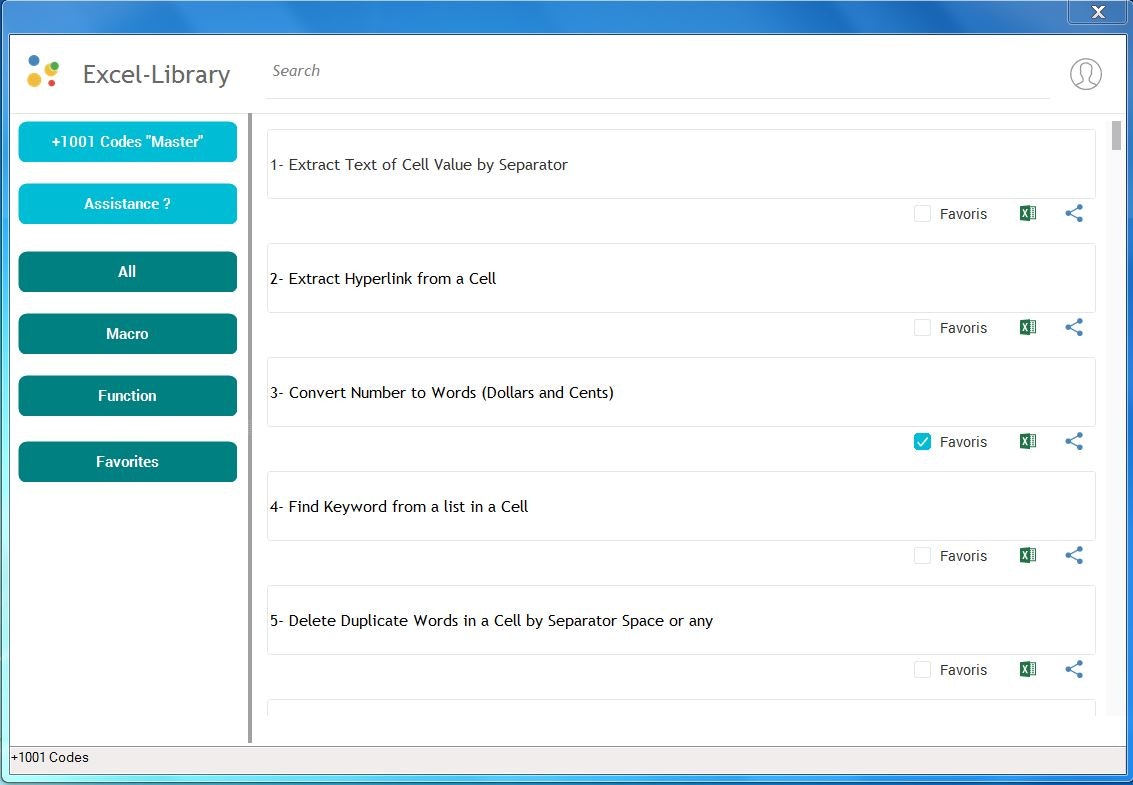Share the Convert Number to Words code
The height and width of the screenshot is (785, 1133).
(x=1074, y=441)
